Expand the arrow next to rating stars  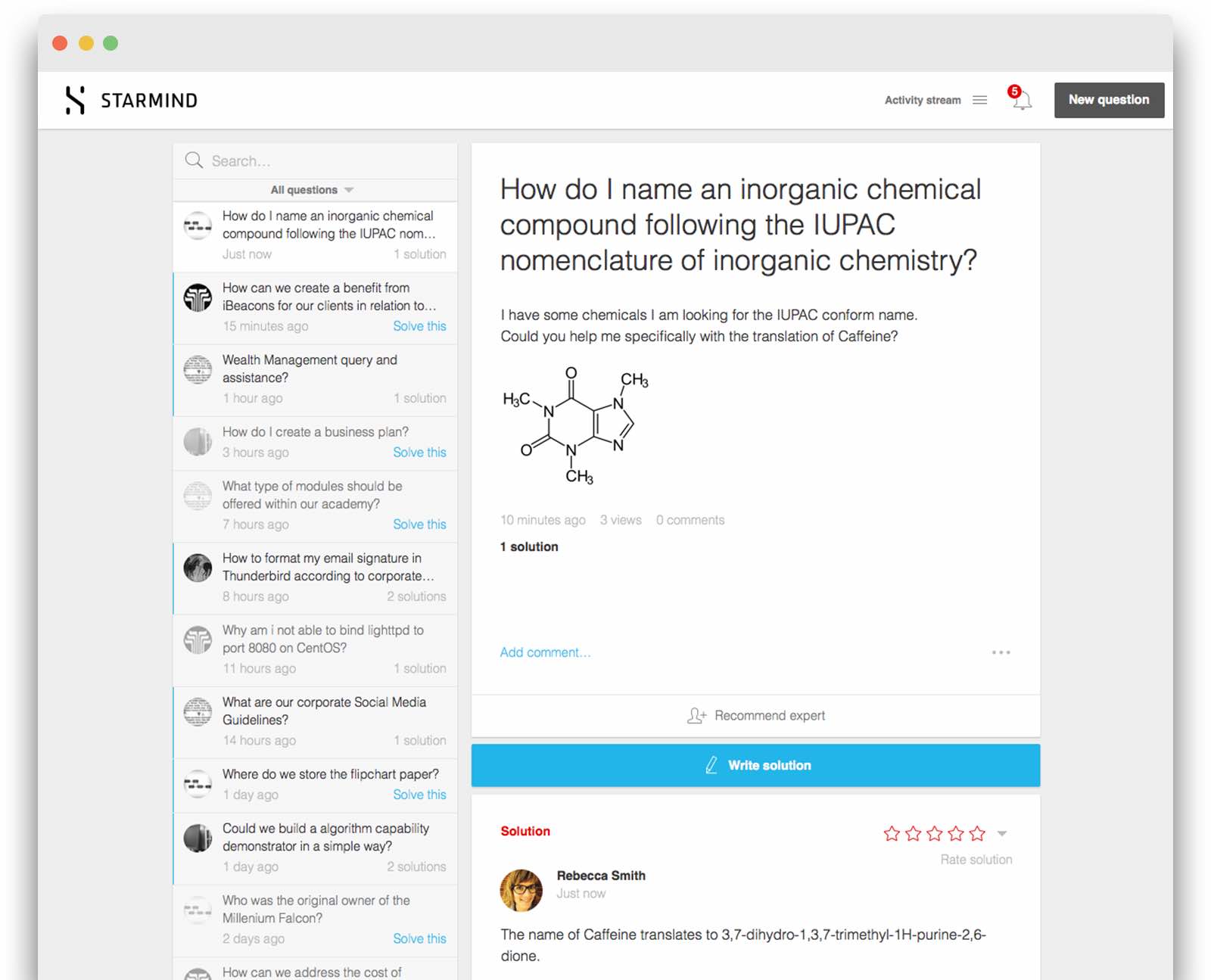click(1002, 833)
